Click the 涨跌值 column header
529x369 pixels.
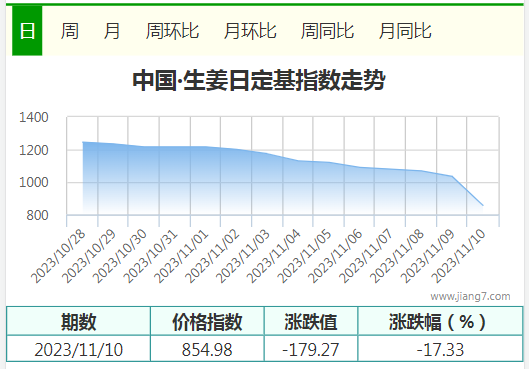pyautogui.click(x=311, y=321)
